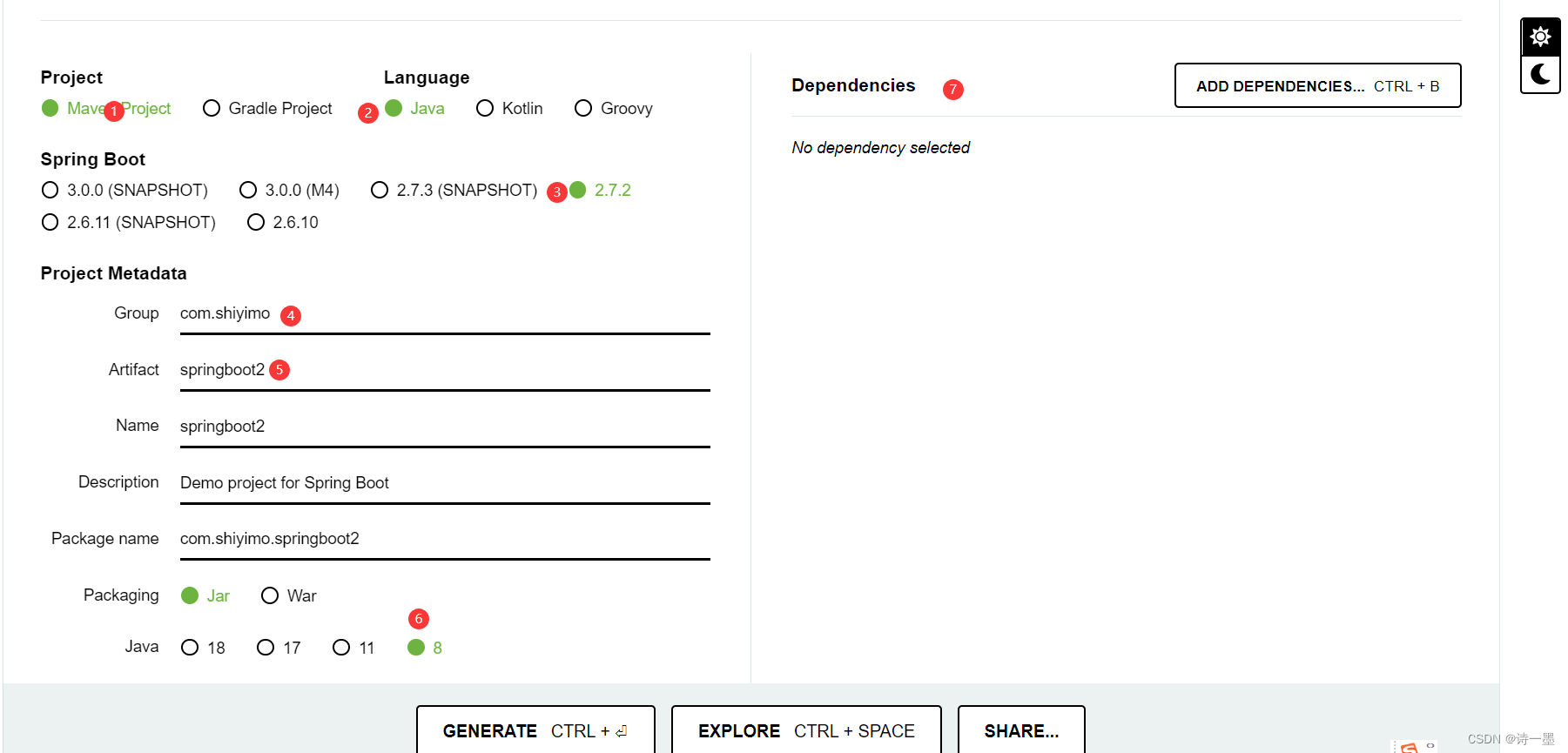The width and height of the screenshot is (1568, 753).
Task: Open Add Dependencies dialog
Action: tap(1317, 85)
